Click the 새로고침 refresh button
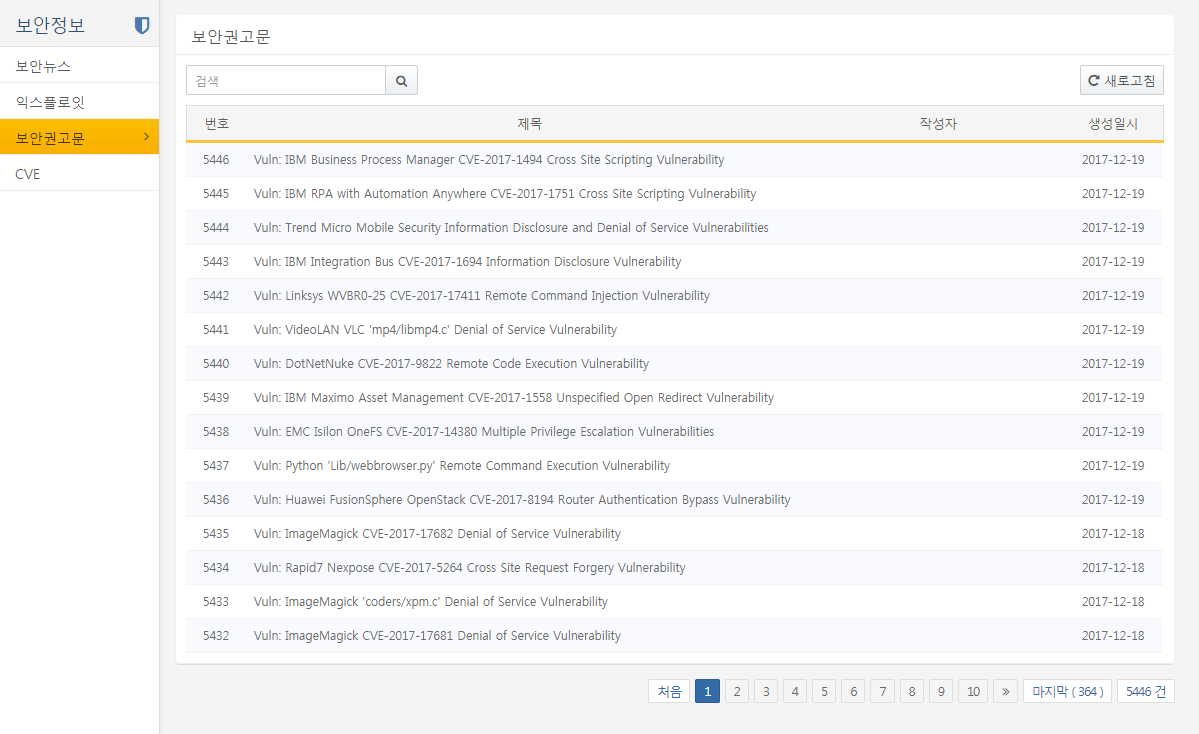Screen dimensions: 1199x734 pyautogui.click(x=1121, y=80)
